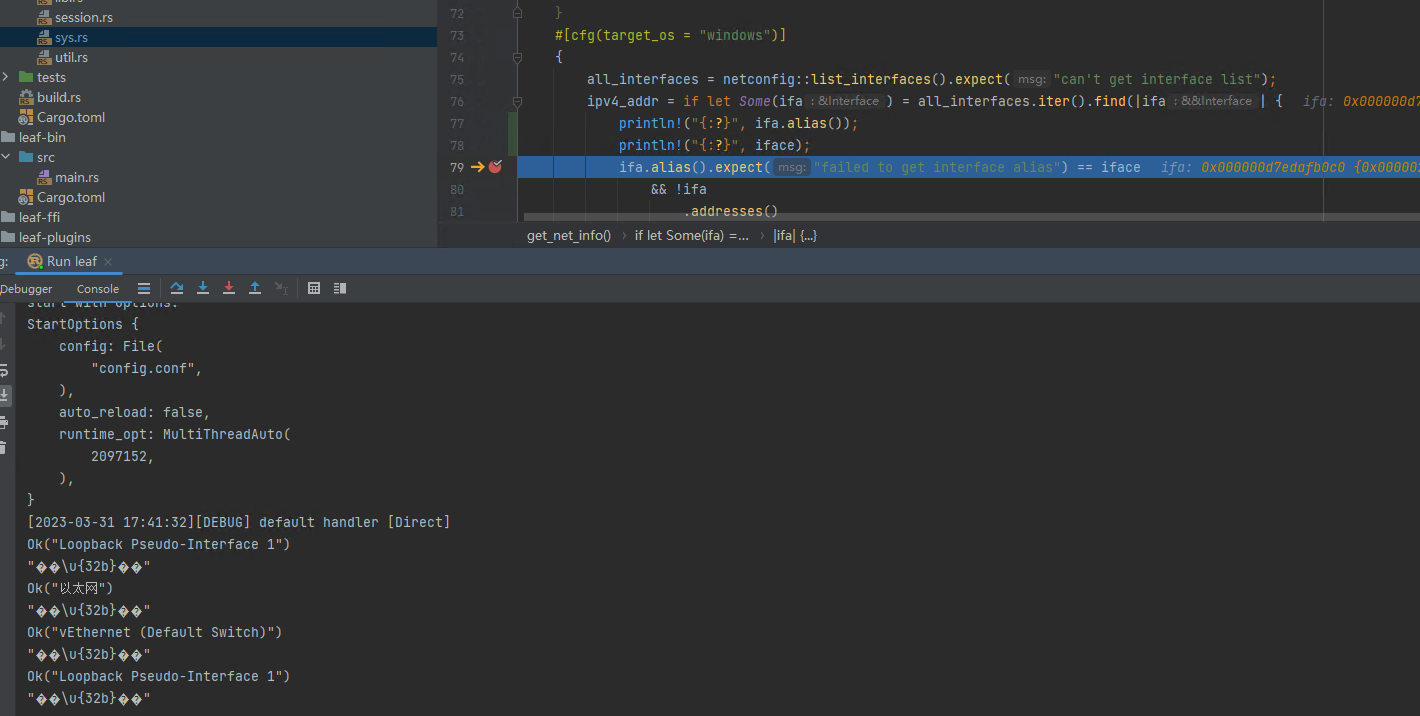Click '#[cfg(target_os = "windows")]' attribute line

point(671,35)
